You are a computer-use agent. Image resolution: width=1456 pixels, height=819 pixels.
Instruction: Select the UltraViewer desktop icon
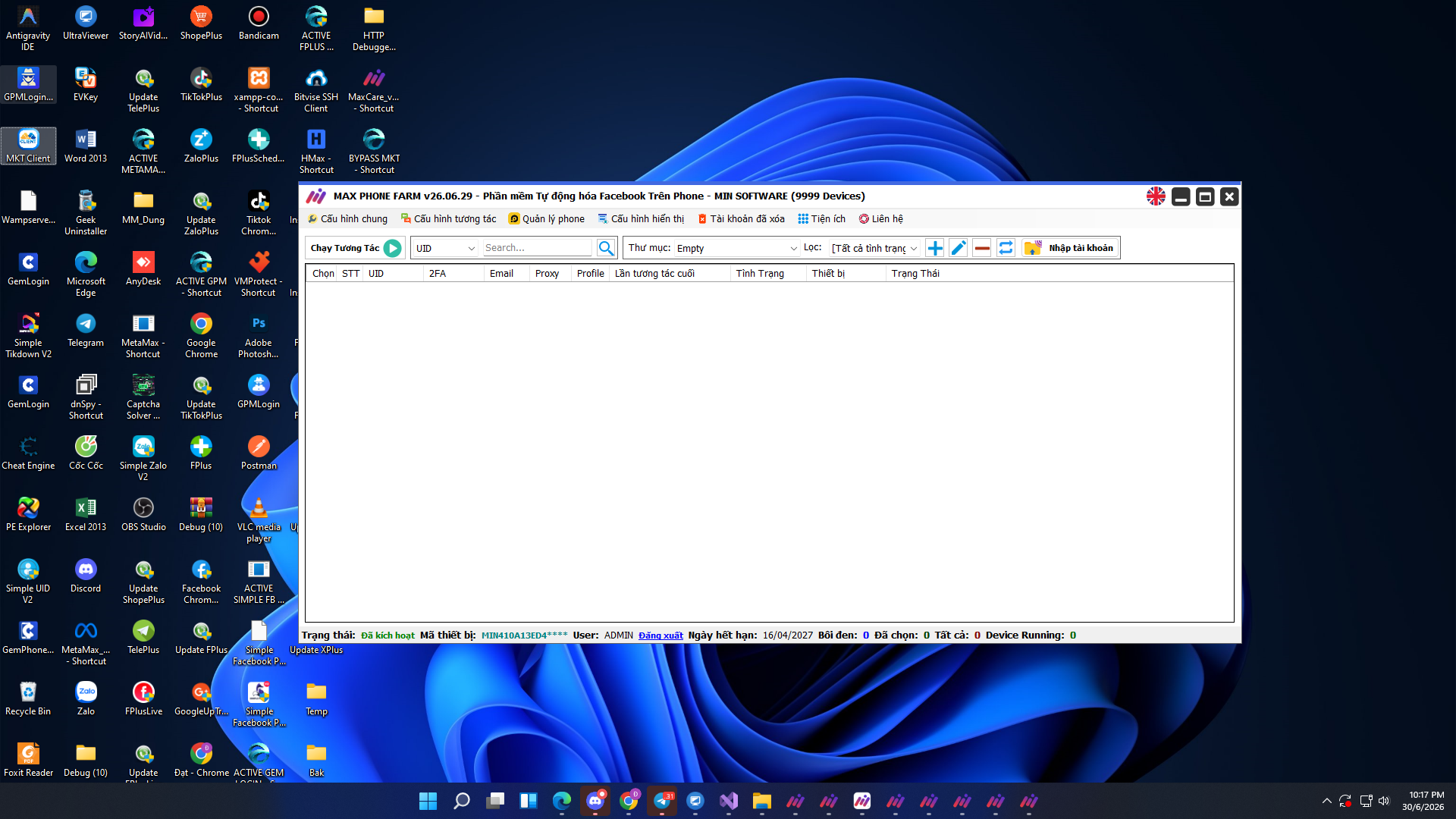(x=86, y=24)
